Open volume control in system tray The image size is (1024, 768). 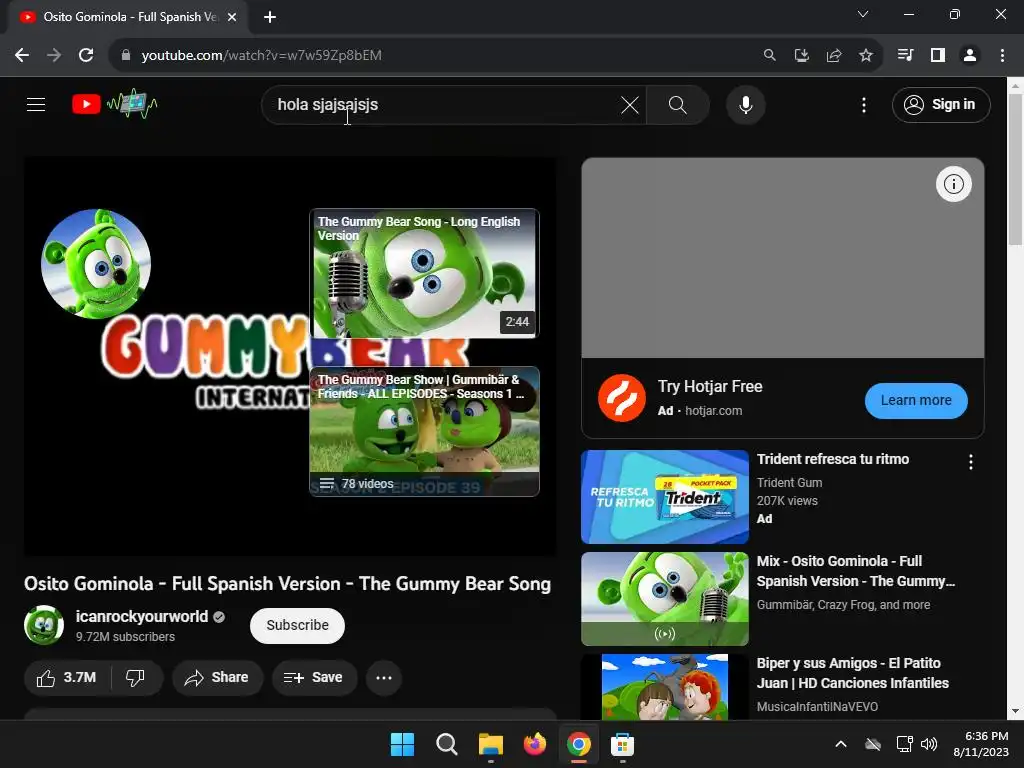click(x=929, y=744)
